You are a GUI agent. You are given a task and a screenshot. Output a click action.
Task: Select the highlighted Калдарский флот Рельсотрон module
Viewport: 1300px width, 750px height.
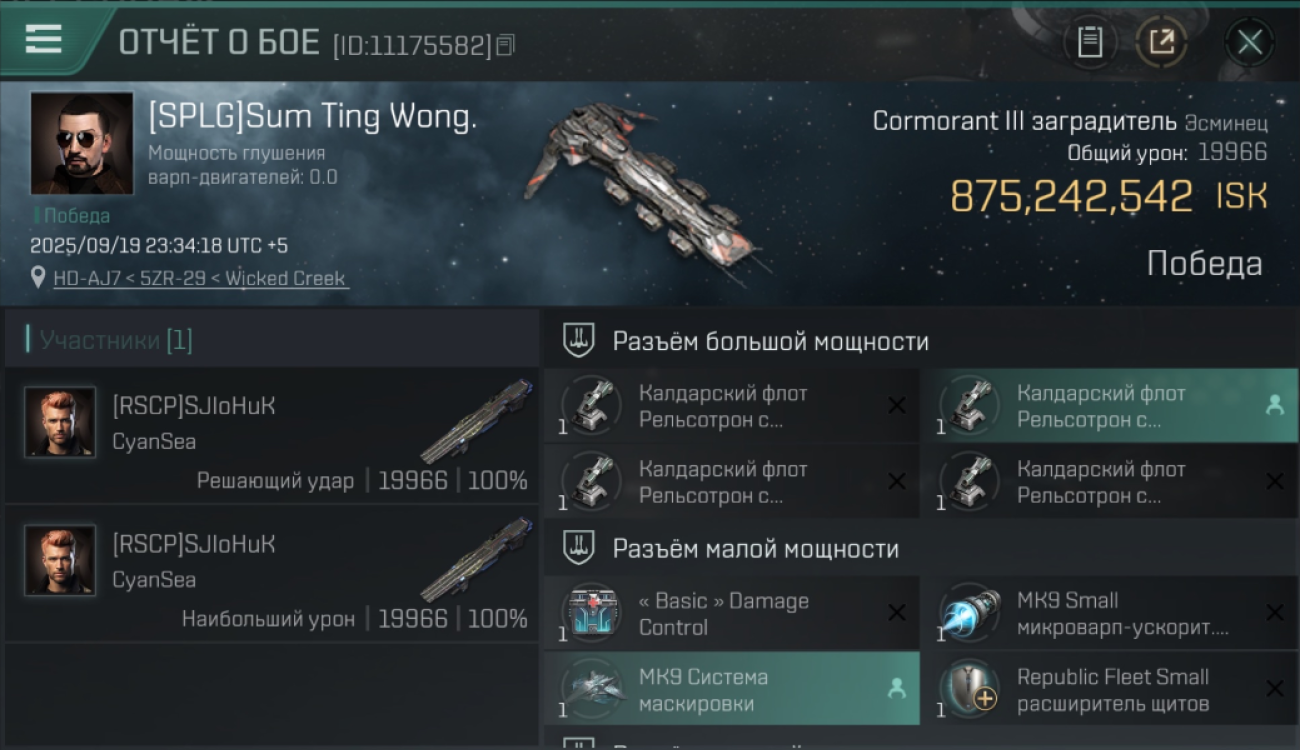pyautogui.click(x=1109, y=406)
